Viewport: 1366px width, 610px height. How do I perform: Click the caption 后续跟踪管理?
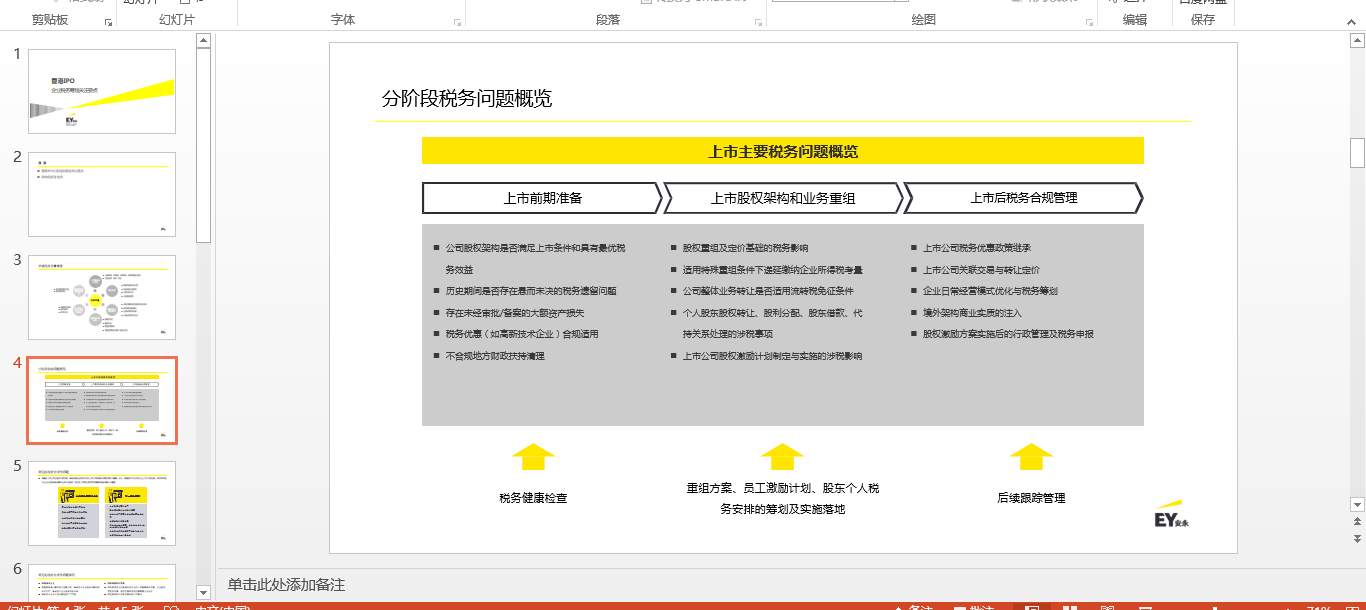[1031, 497]
